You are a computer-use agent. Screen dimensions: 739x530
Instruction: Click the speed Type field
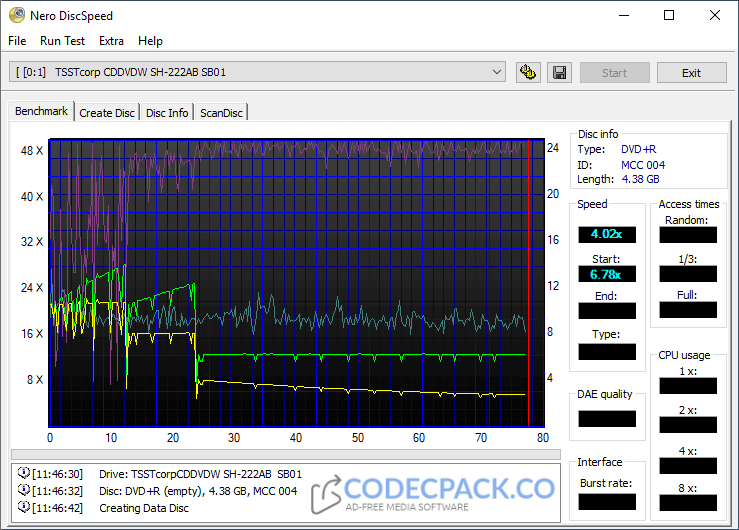607,351
